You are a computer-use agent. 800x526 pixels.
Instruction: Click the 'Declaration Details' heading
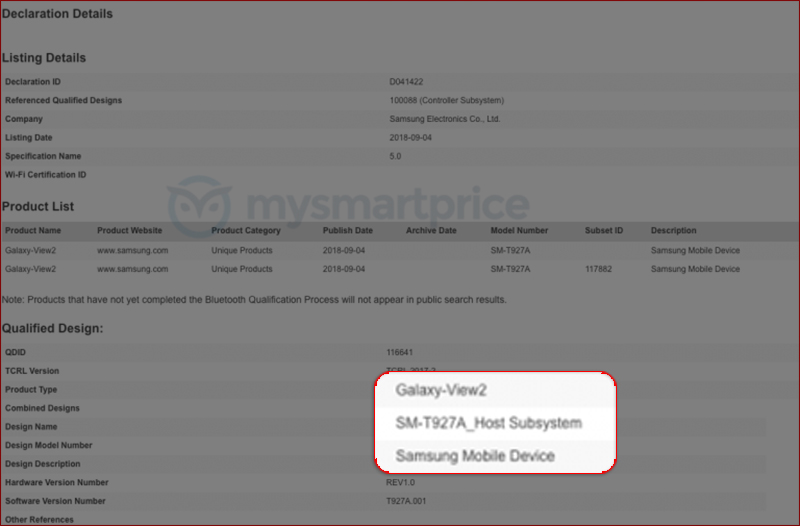click(x=57, y=14)
